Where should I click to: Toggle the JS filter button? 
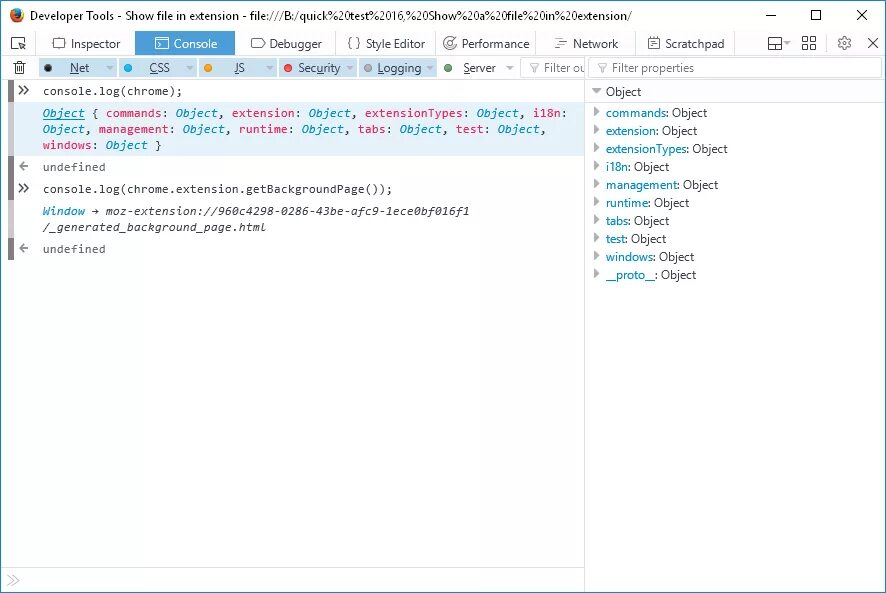click(231, 68)
